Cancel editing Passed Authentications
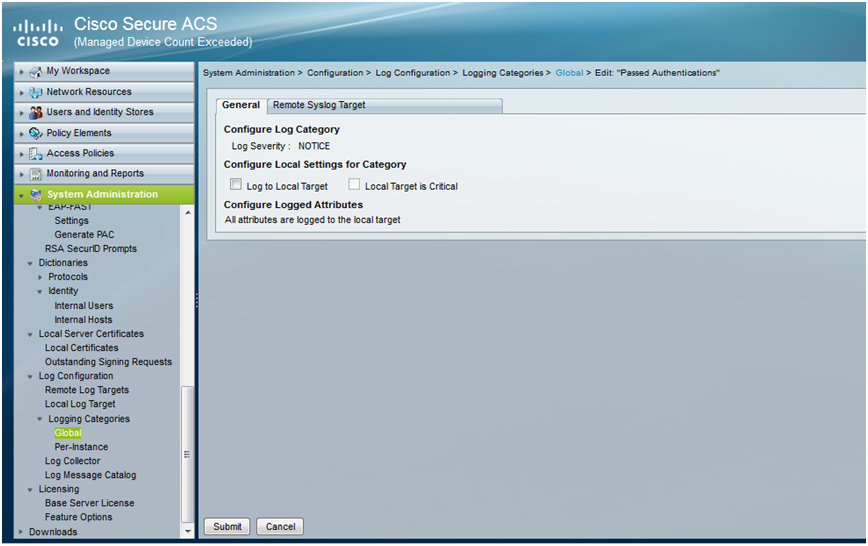The width and height of the screenshot is (868, 546). [280, 527]
